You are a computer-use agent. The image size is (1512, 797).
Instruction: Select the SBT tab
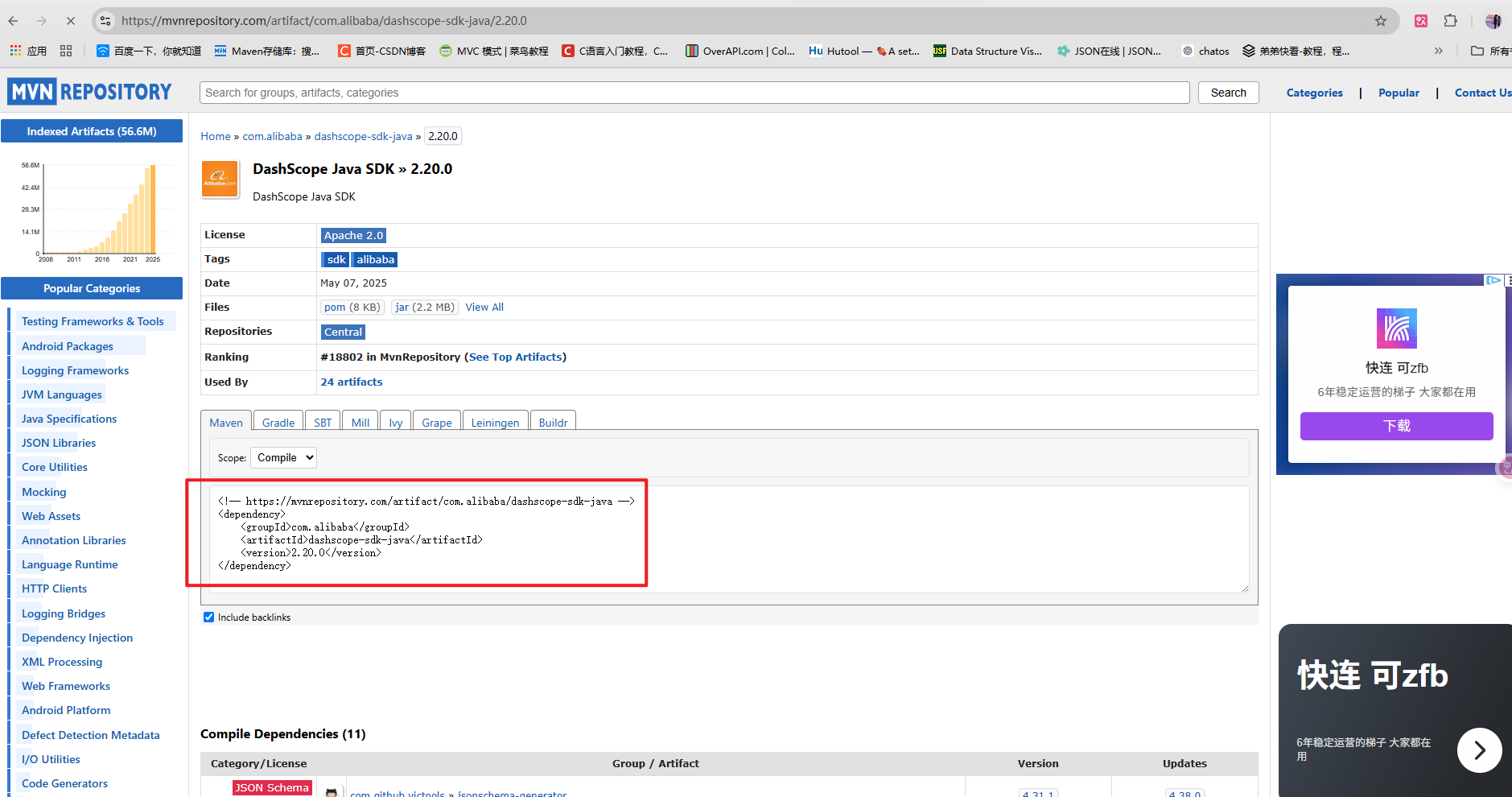[x=323, y=422]
